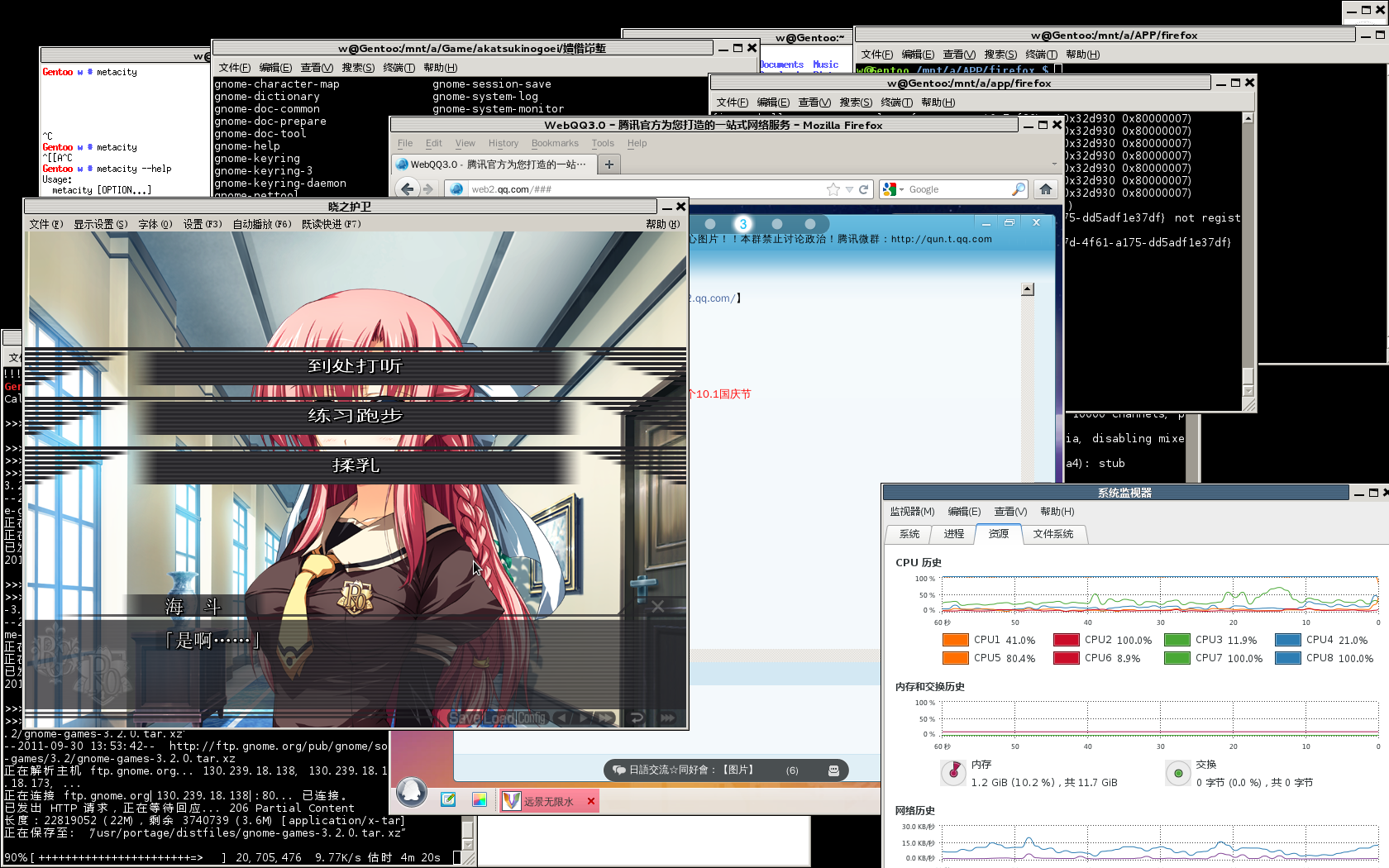Open the search engine selector dropdown

[893, 189]
